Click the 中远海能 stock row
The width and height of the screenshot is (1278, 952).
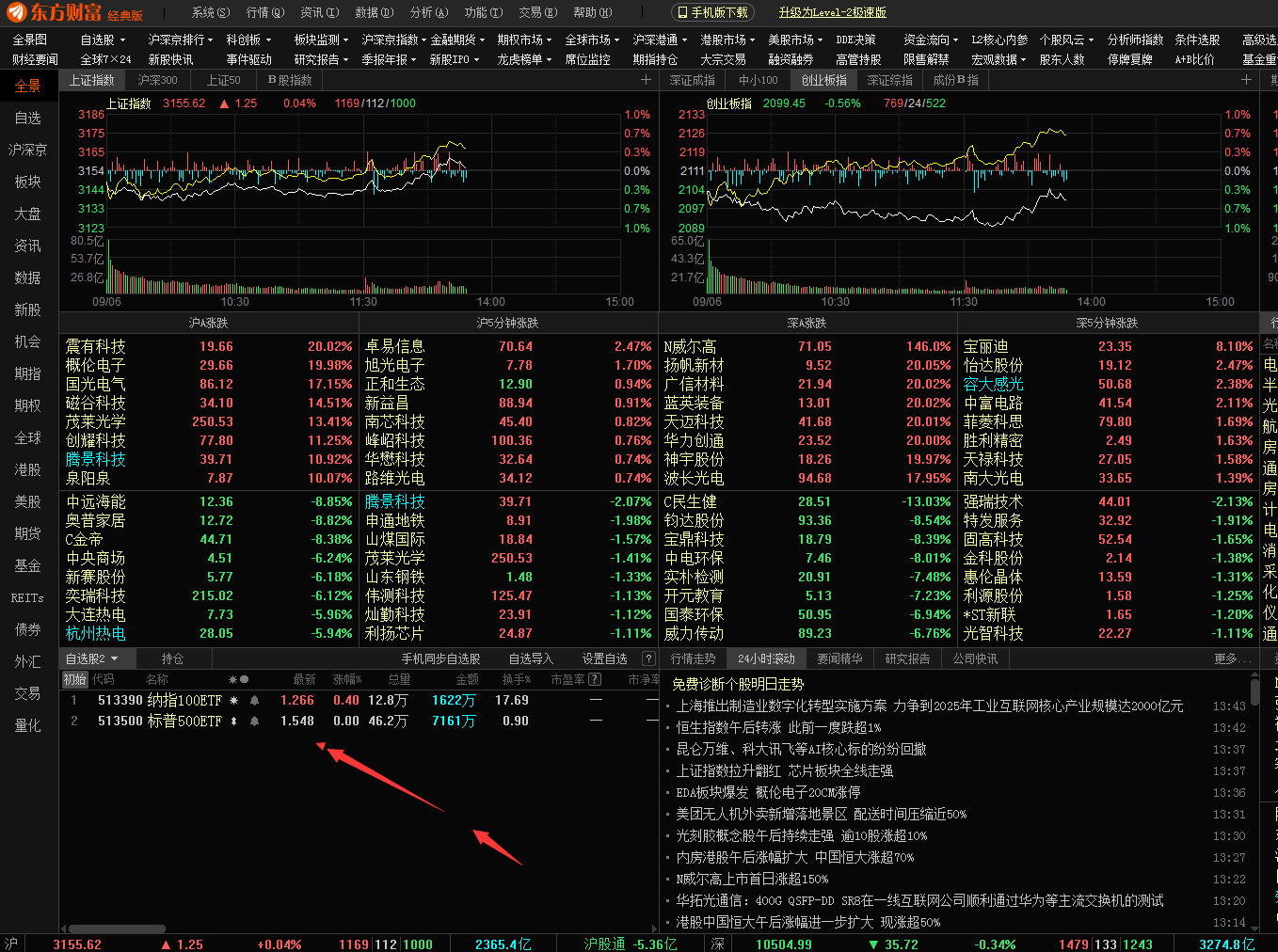209,501
